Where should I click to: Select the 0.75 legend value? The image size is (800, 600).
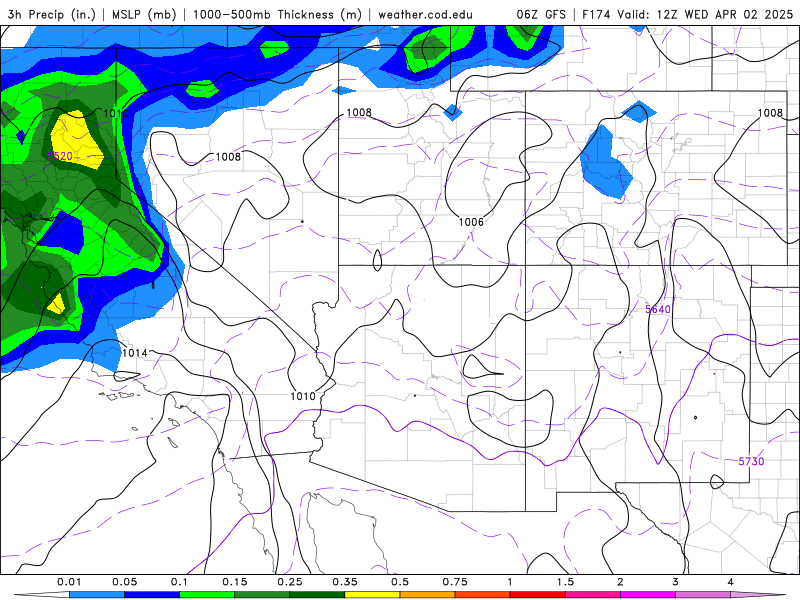pos(455,582)
